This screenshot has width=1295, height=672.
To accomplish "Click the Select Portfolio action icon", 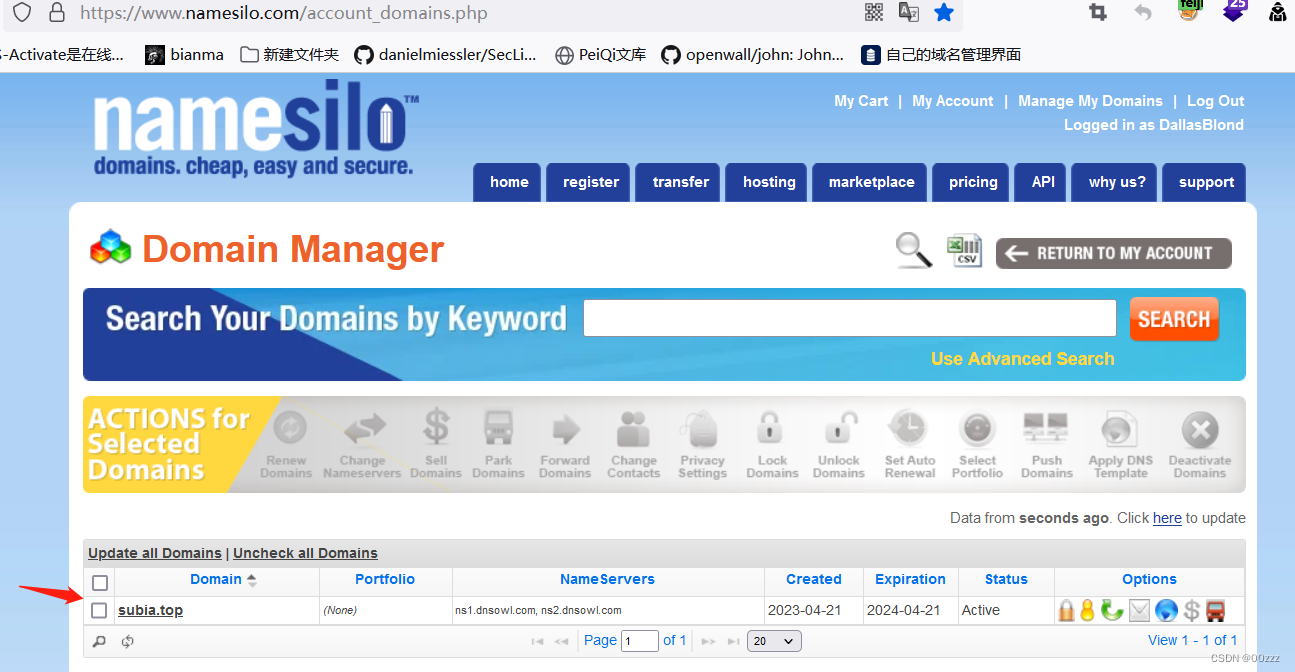I will pyautogui.click(x=977, y=430).
